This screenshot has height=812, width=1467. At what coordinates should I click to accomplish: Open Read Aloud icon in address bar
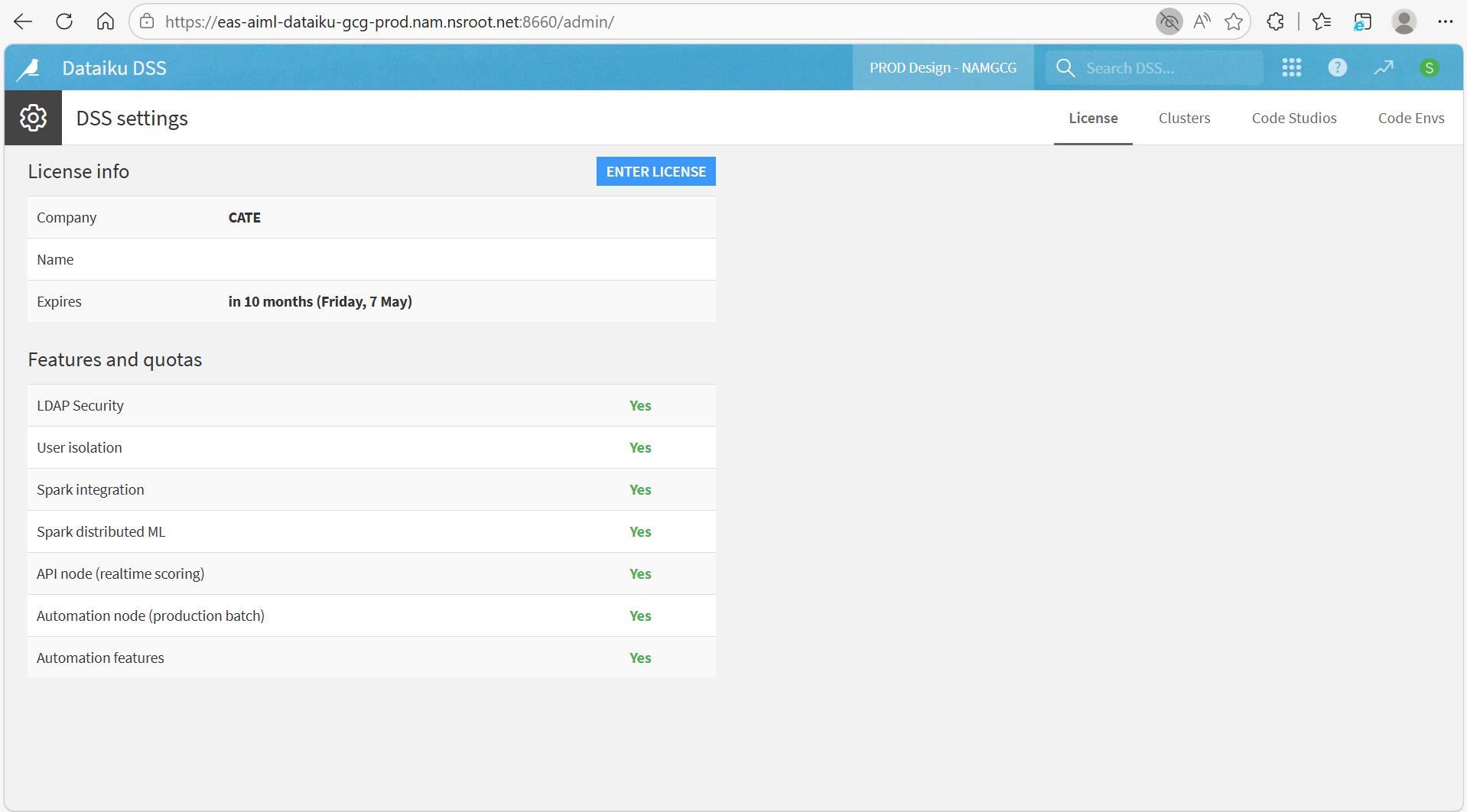[x=1202, y=21]
